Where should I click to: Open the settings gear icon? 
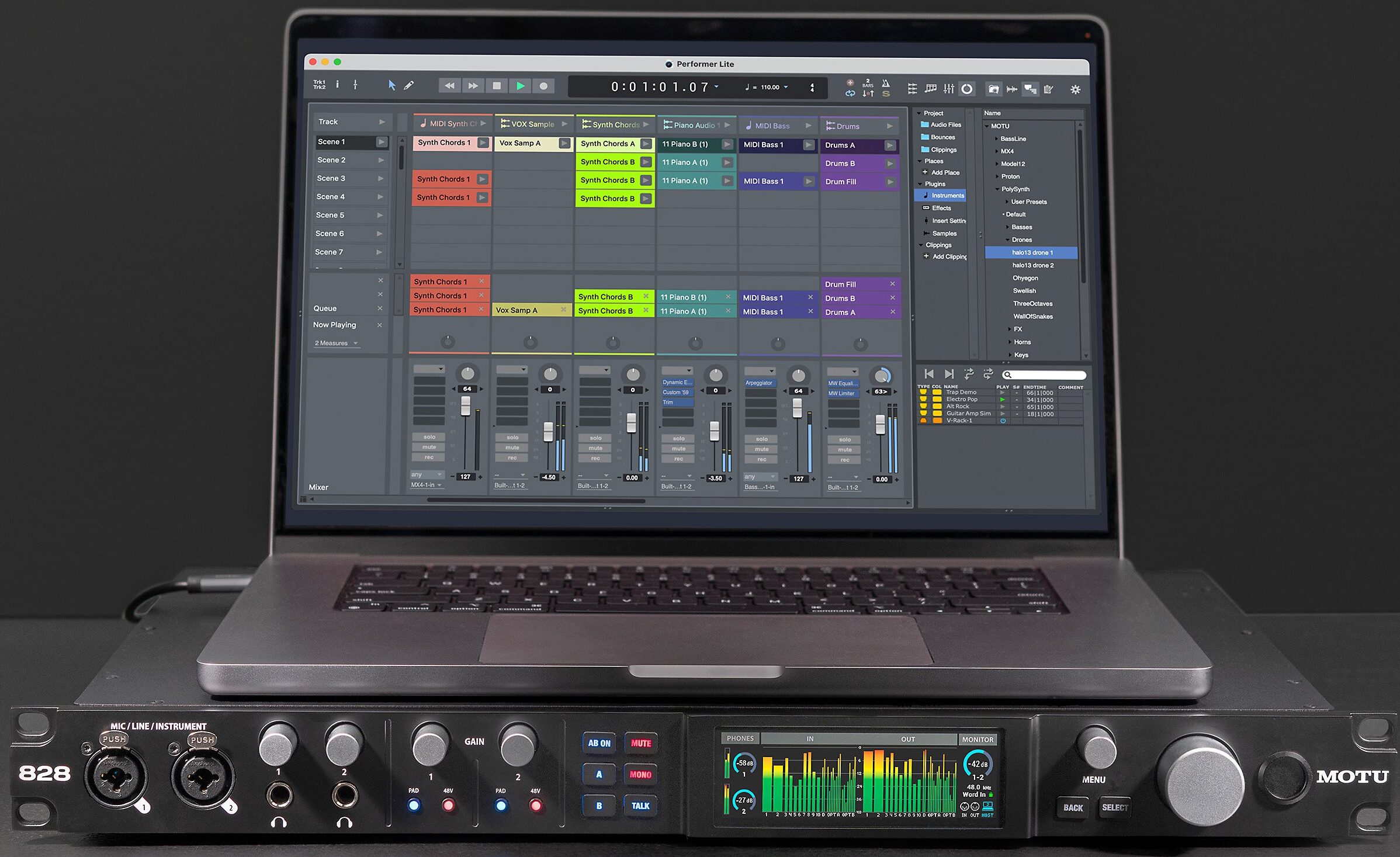tap(1075, 89)
